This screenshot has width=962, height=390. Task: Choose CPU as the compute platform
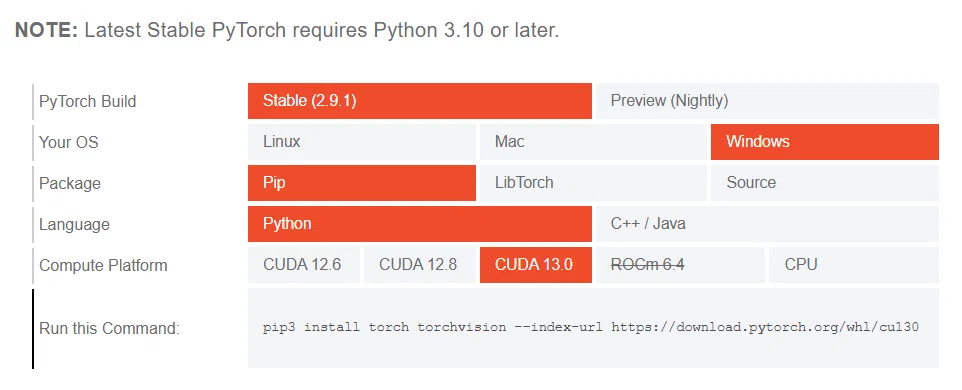(x=854, y=265)
